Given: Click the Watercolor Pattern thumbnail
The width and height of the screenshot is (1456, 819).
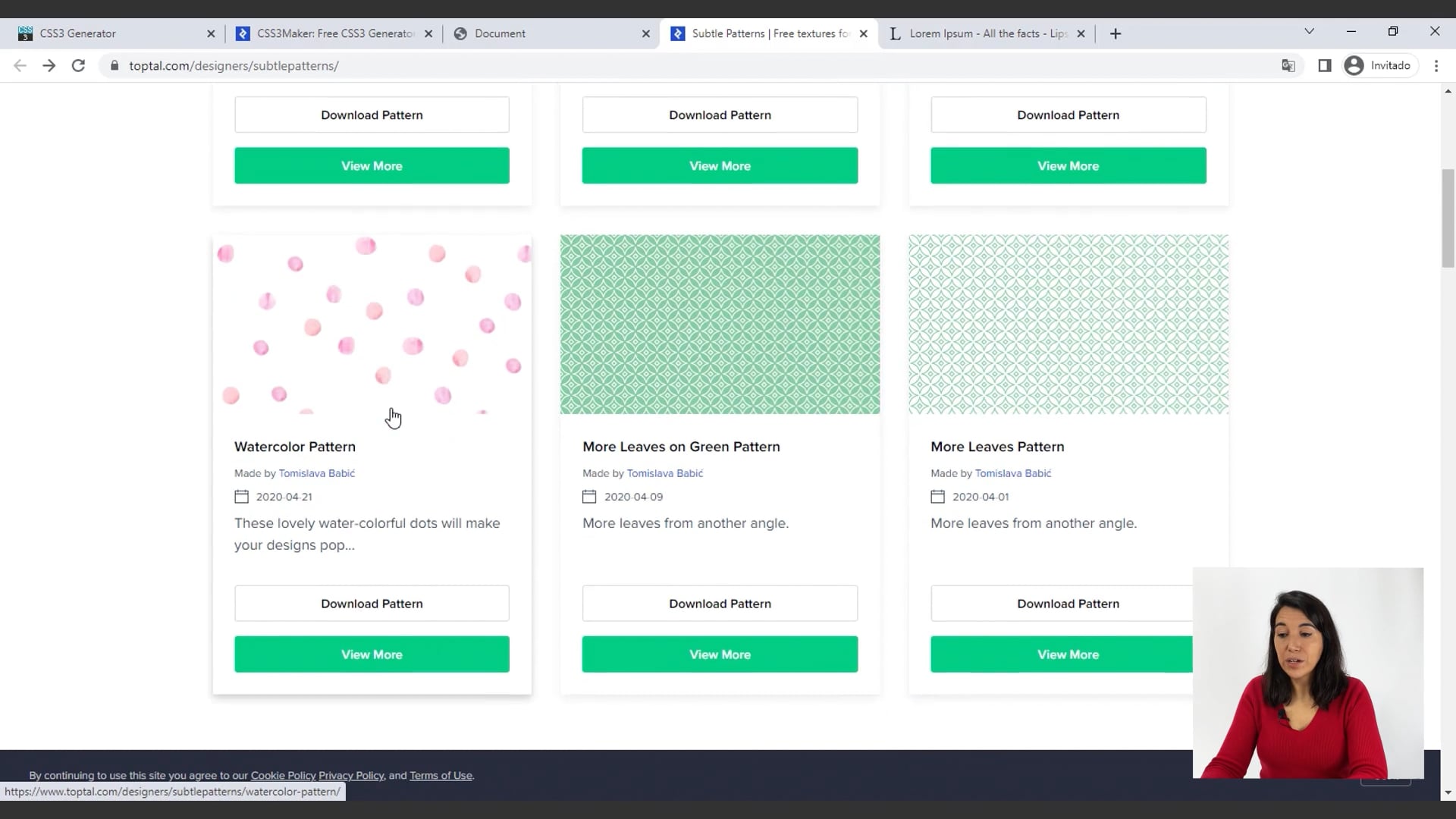Looking at the screenshot, I should click(372, 325).
